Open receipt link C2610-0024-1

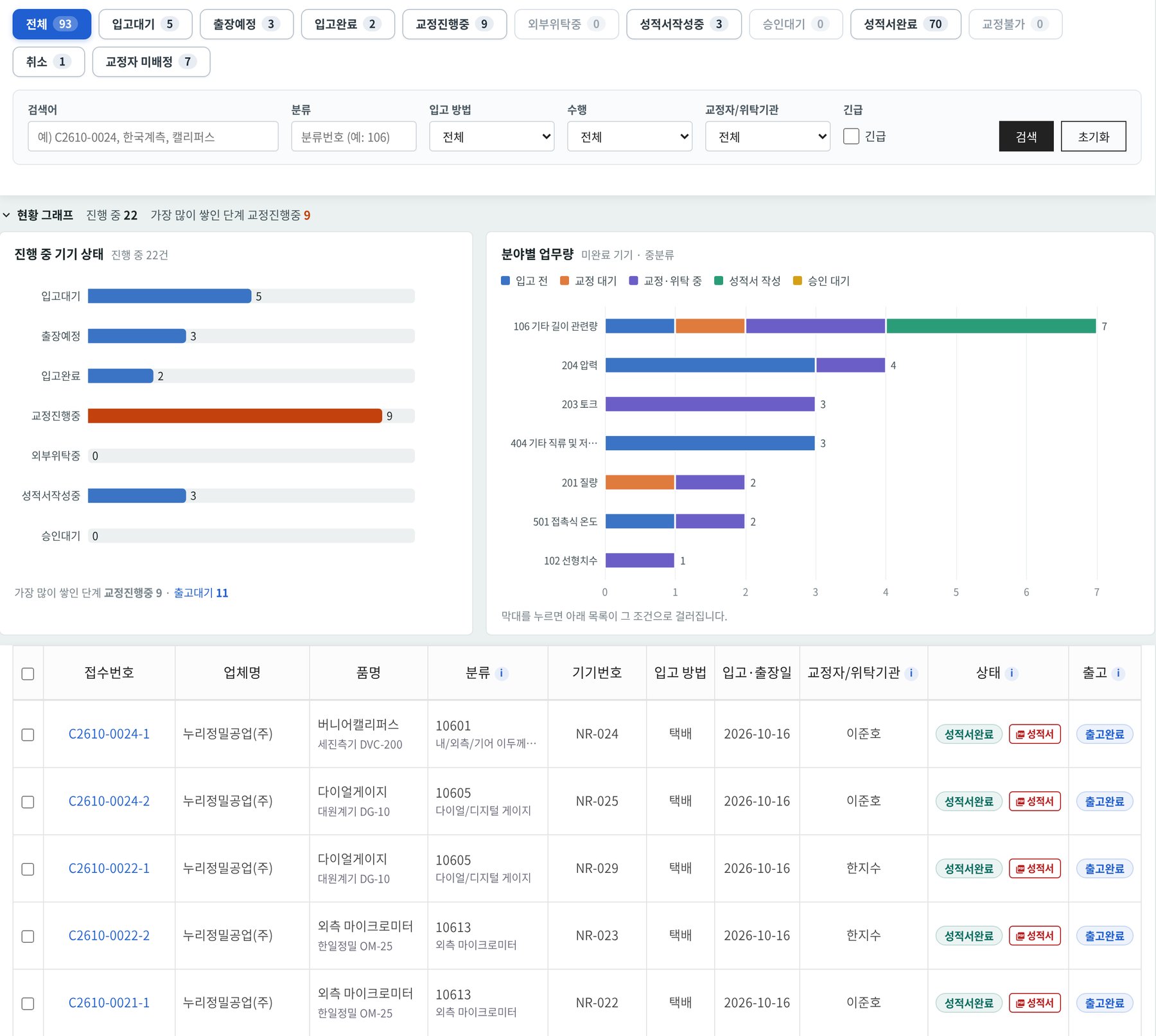pos(109,734)
